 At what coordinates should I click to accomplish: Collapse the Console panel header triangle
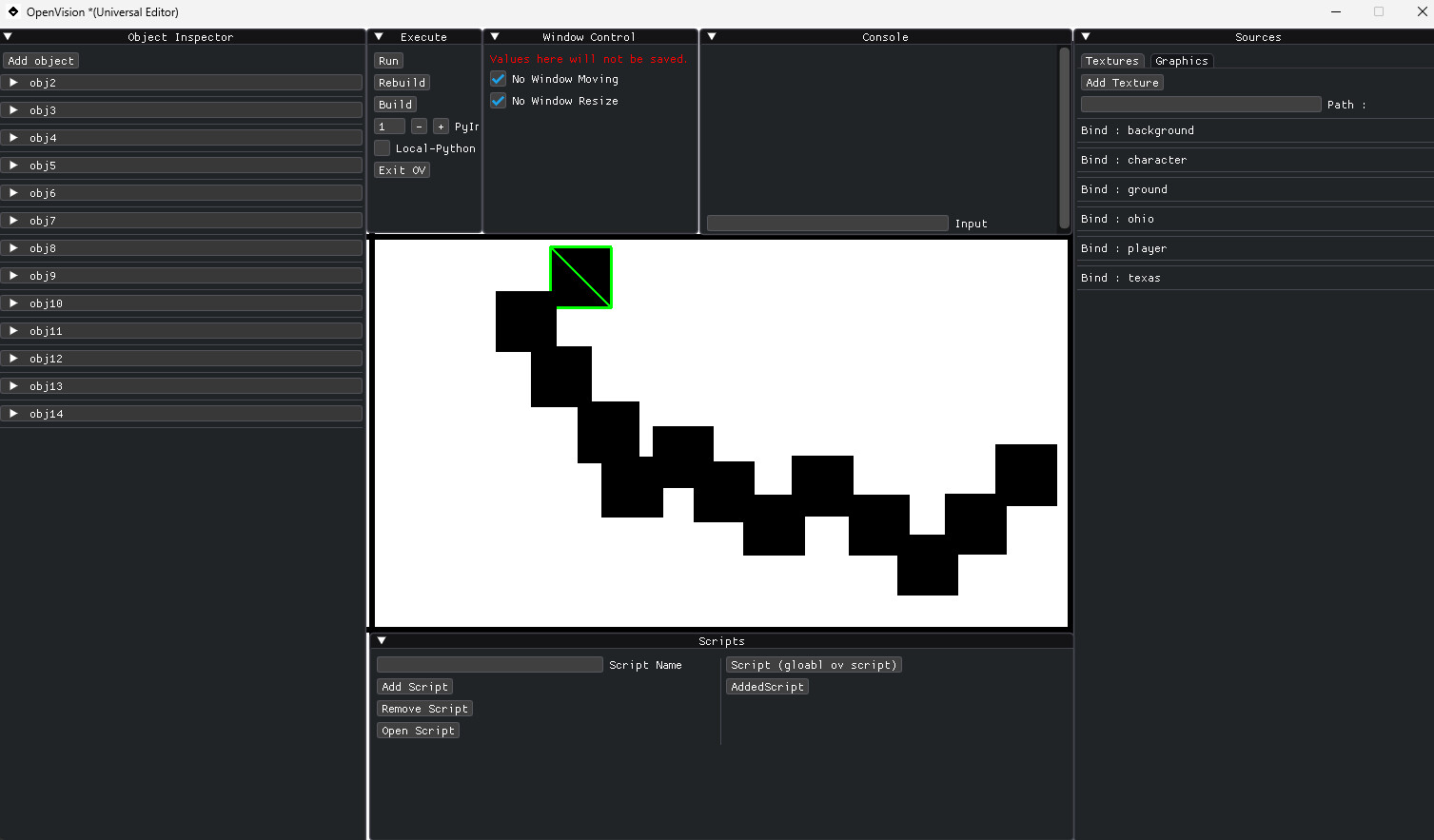click(x=711, y=36)
